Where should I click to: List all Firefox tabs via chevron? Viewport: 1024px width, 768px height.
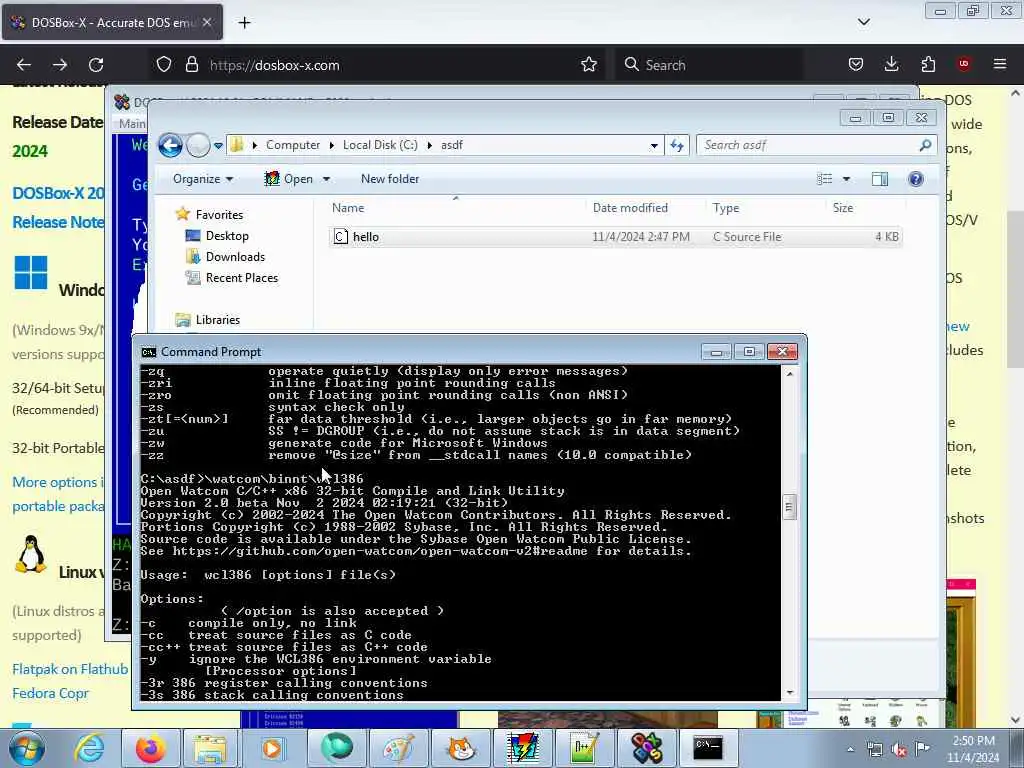(864, 22)
